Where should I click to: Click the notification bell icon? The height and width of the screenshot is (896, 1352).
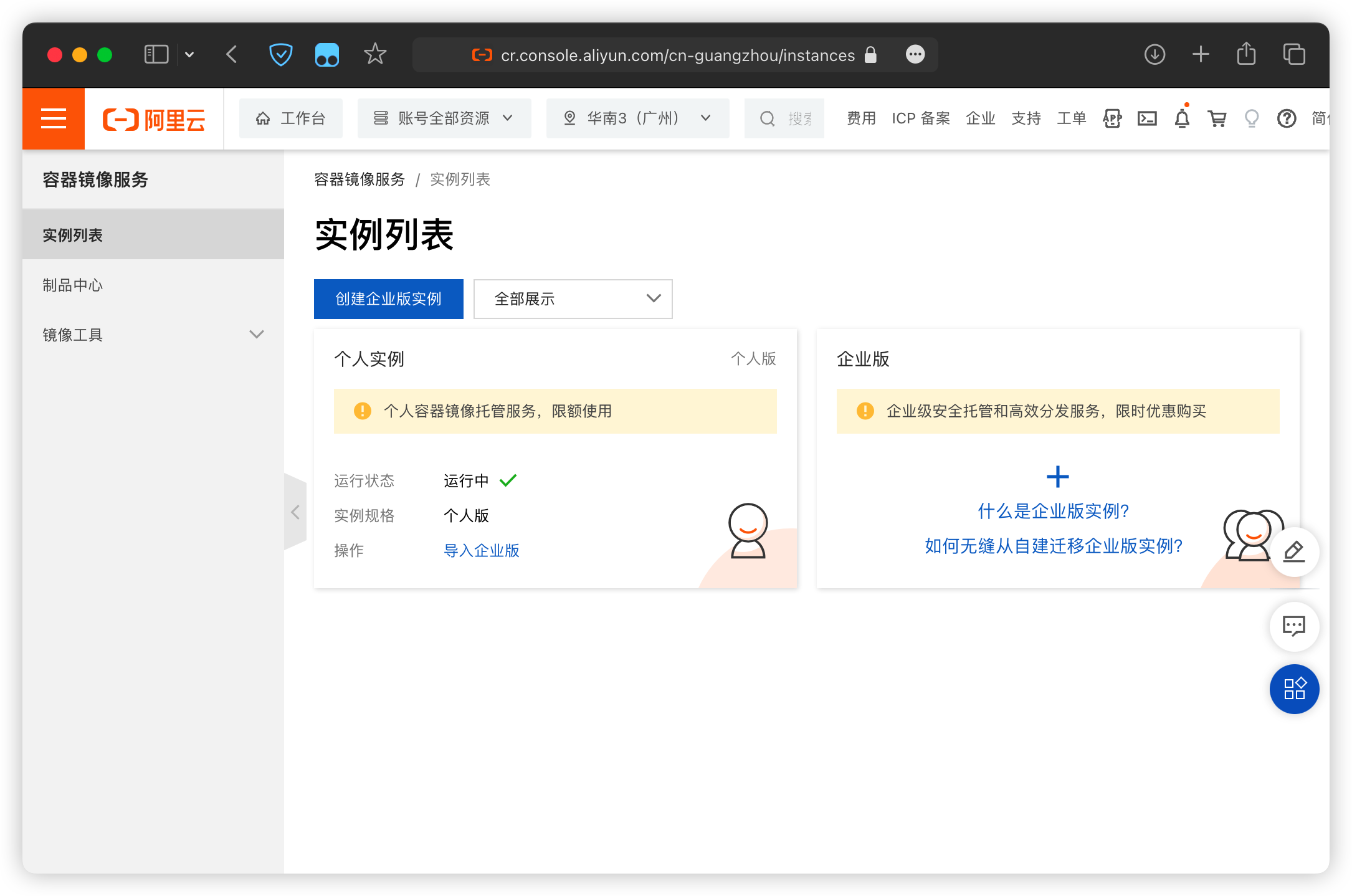[x=1182, y=118]
